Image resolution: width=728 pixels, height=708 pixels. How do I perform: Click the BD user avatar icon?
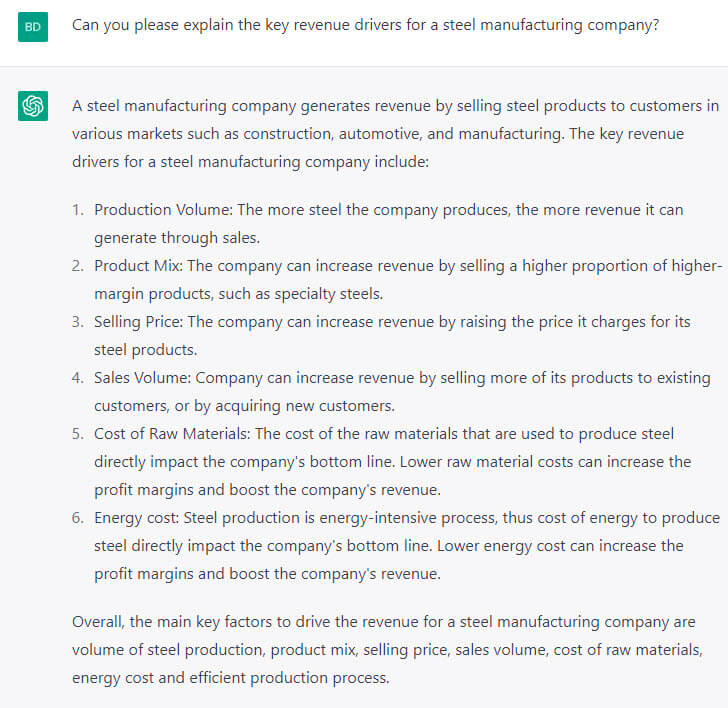tap(32, 27)
